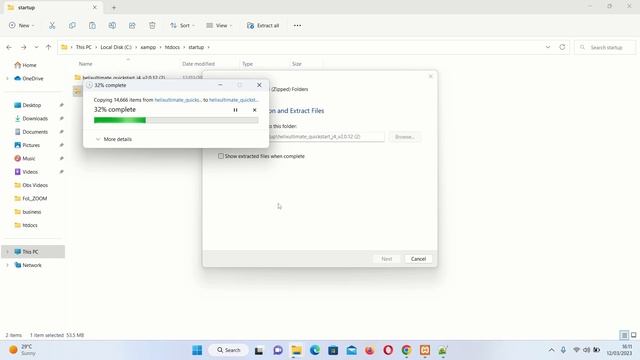Open the View dropdown

click(x=219, y=25)
